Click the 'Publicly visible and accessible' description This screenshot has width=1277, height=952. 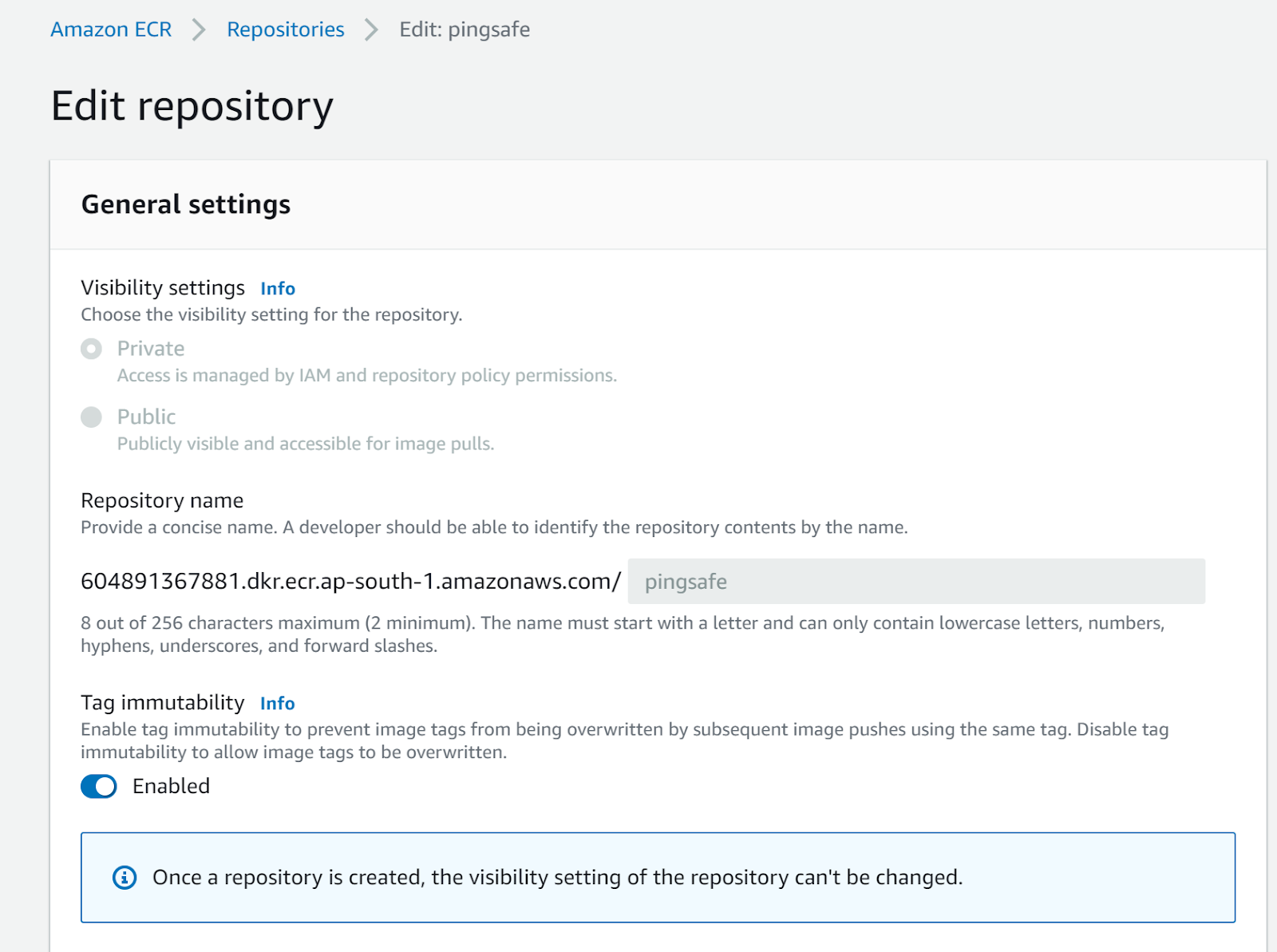[x=306, y=444]
